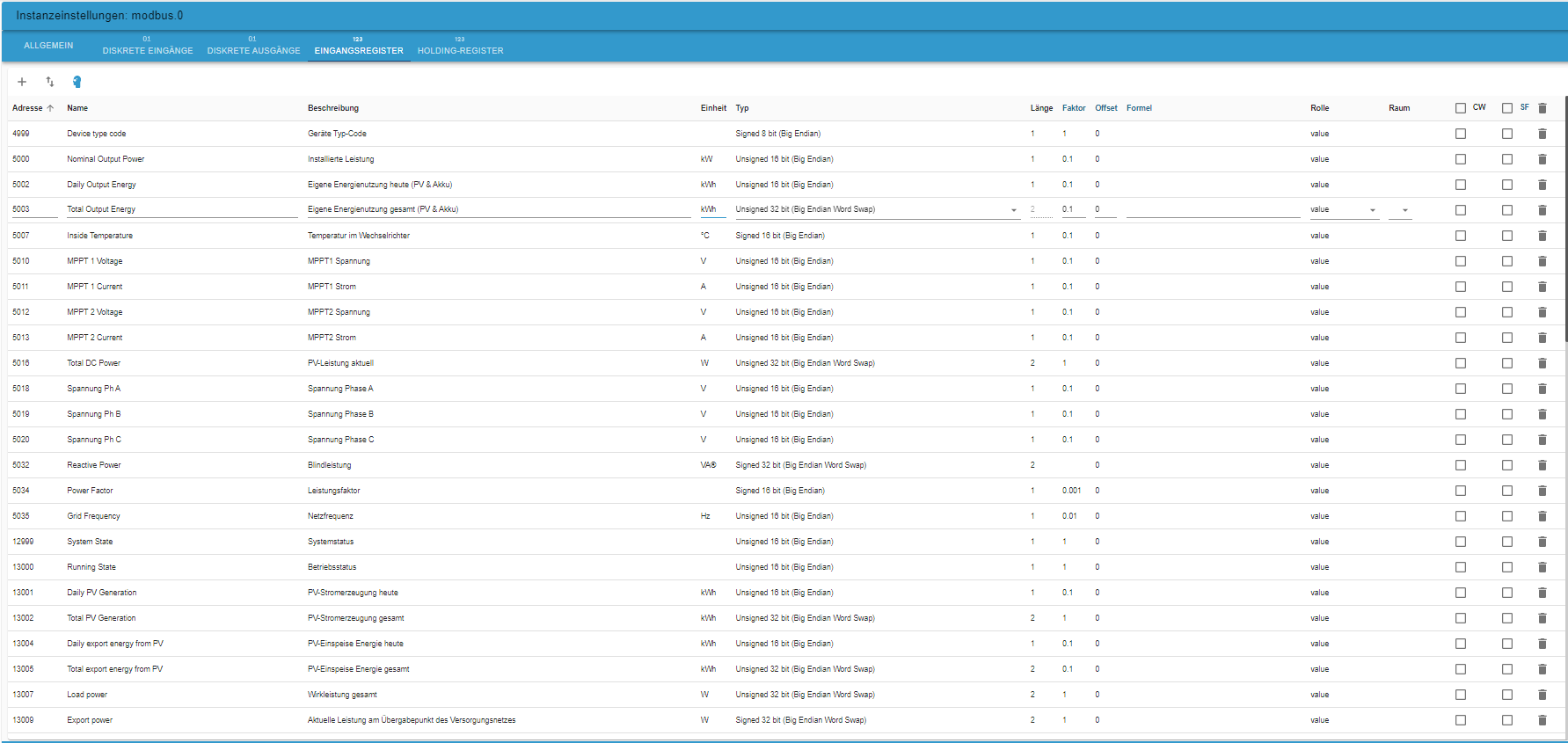
Task: Click the address cell 13009
Action: point(23,720)
